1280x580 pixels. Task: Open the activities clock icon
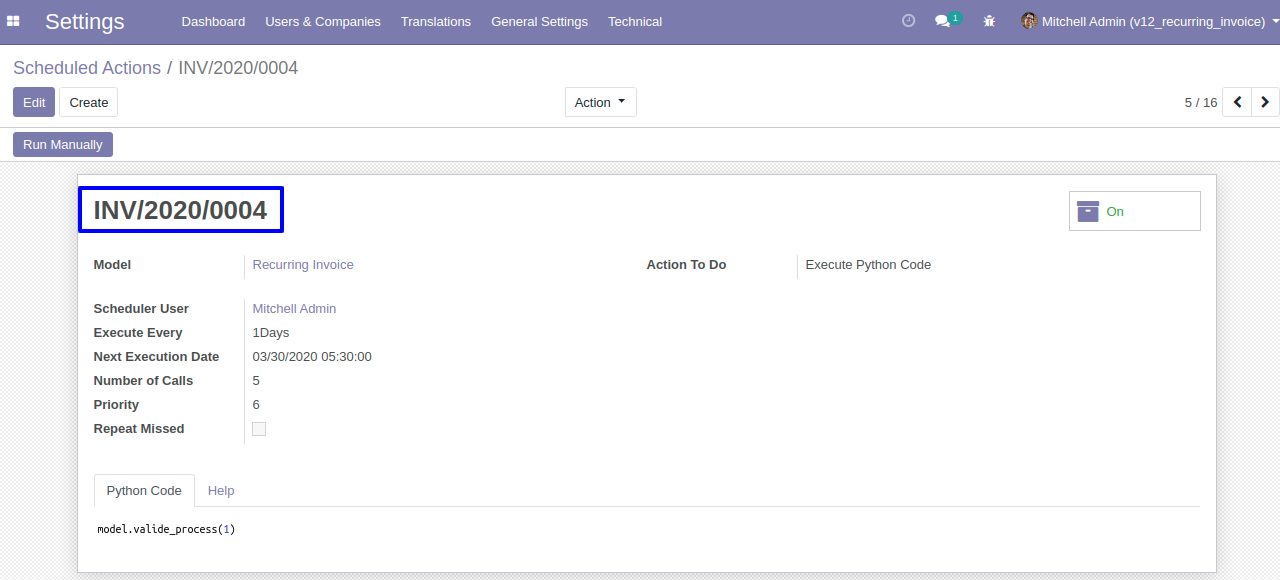pos(908,21)
